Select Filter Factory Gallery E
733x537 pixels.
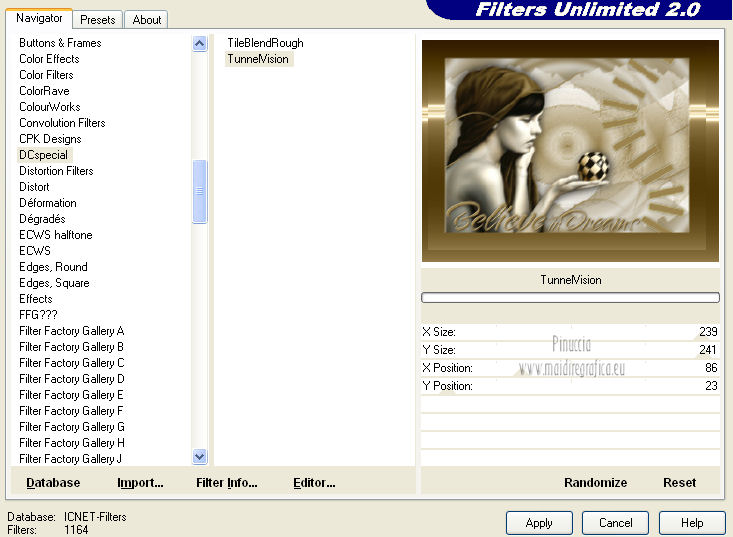(x=72, y=395)
